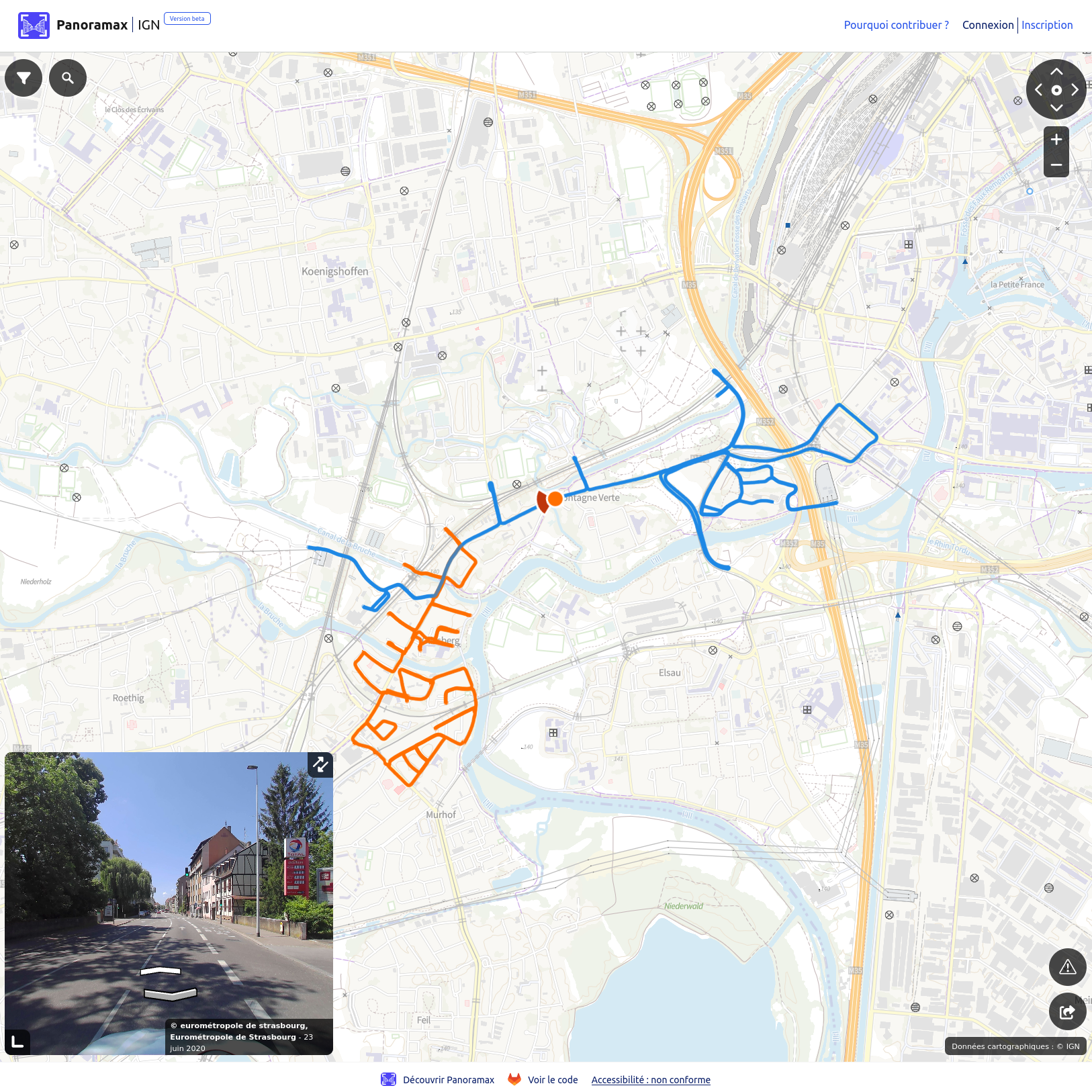Click the Connexion link
The width and height of the screenshot is (1092, 1092).
(988, 25)
